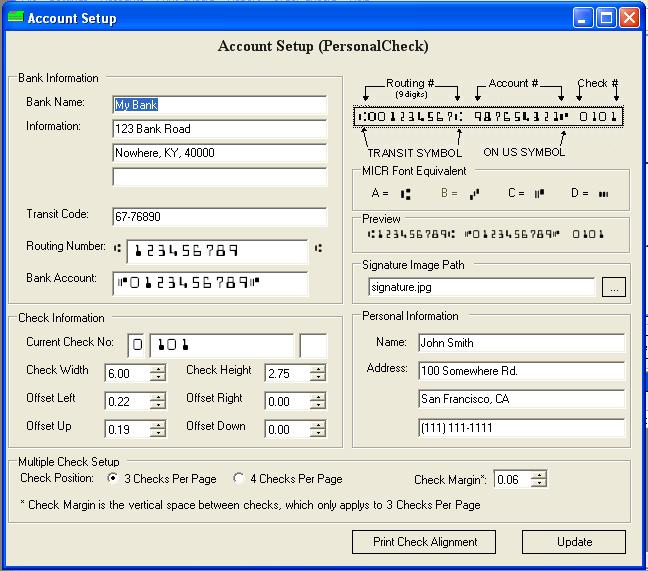648x571 pixels.
Task: Select 3 Checks Per Page option
Action: (x=113, y=479)
